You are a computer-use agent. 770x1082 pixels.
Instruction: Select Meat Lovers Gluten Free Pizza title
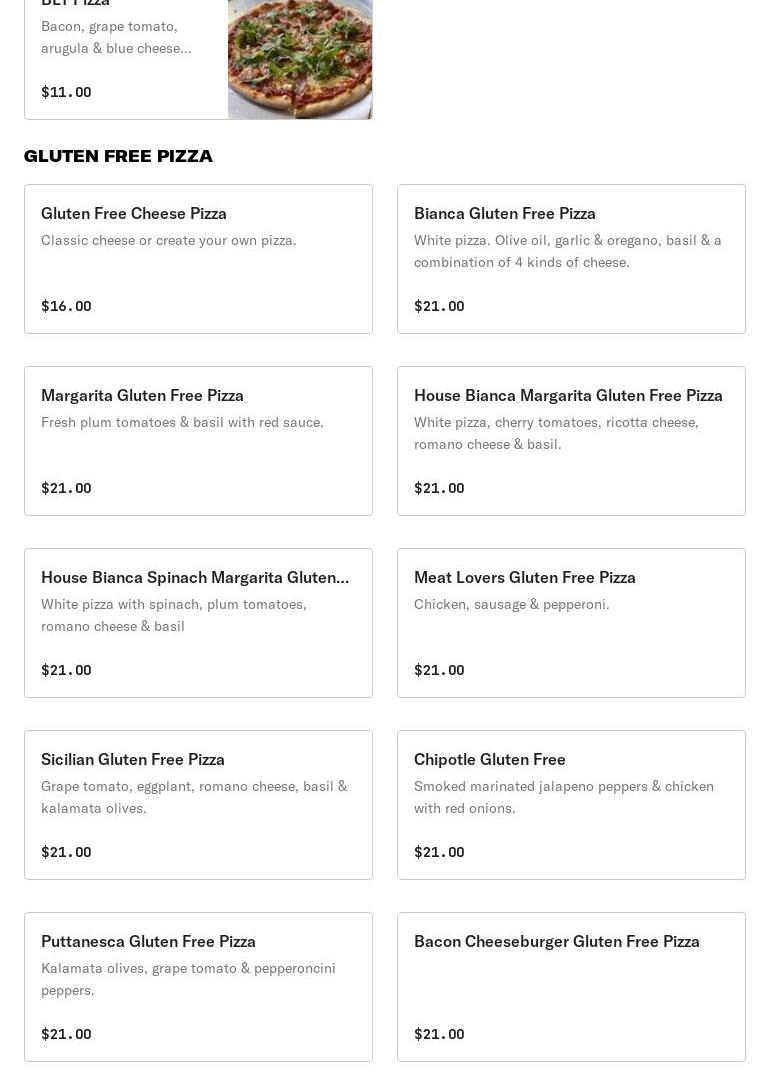524,577
